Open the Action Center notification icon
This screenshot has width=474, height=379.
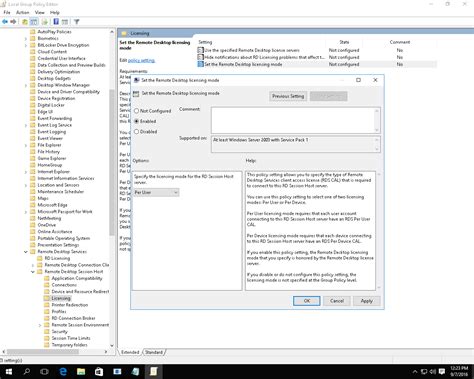click(442, 371)
